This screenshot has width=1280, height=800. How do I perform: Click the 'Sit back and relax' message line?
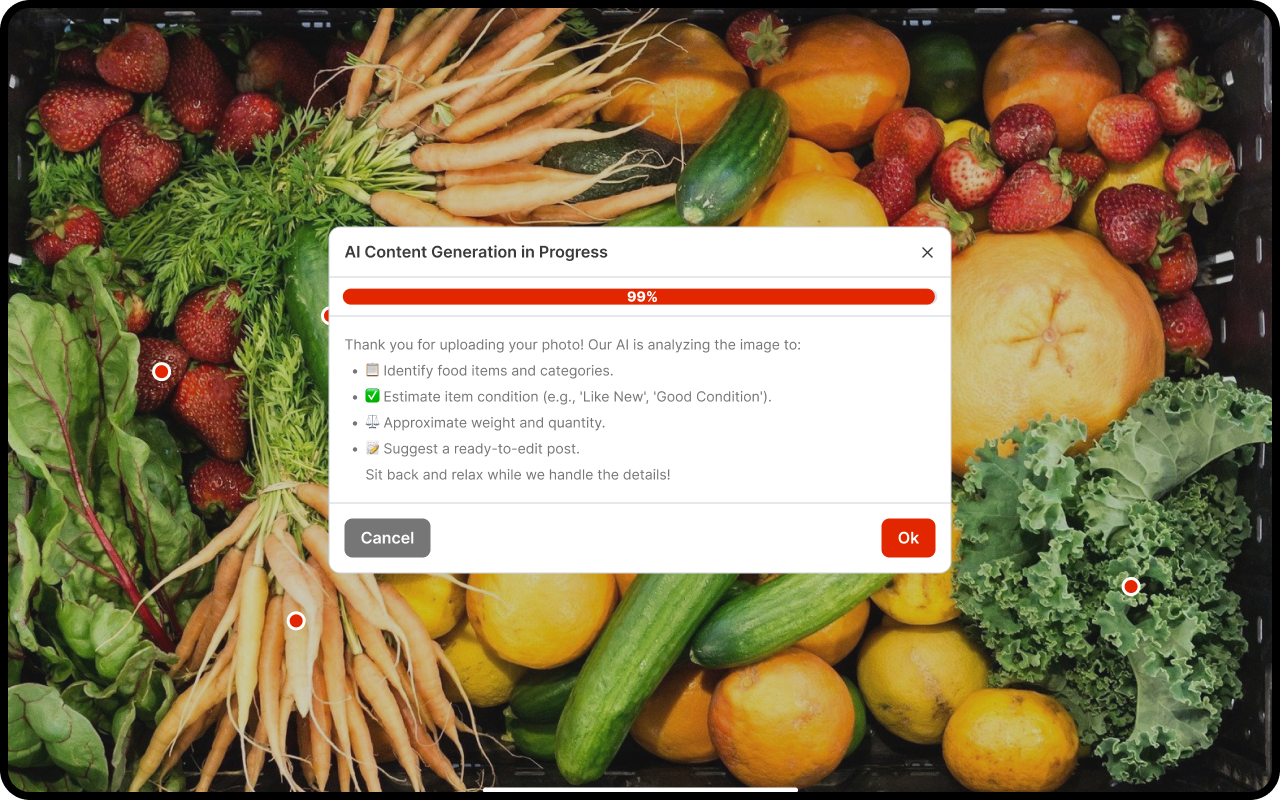click(x=518, y=475)
